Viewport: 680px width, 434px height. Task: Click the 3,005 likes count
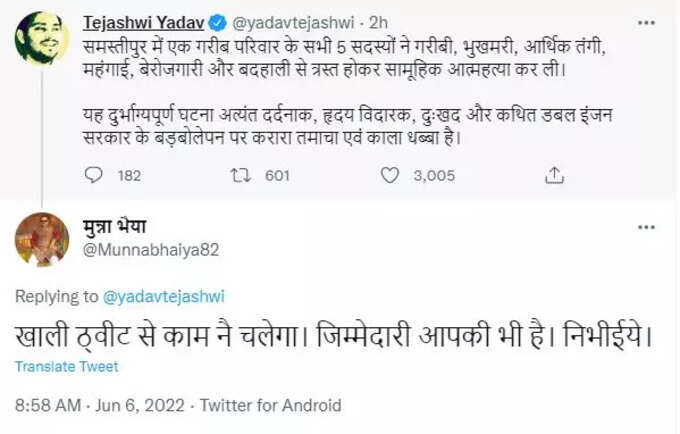point(434,176)
